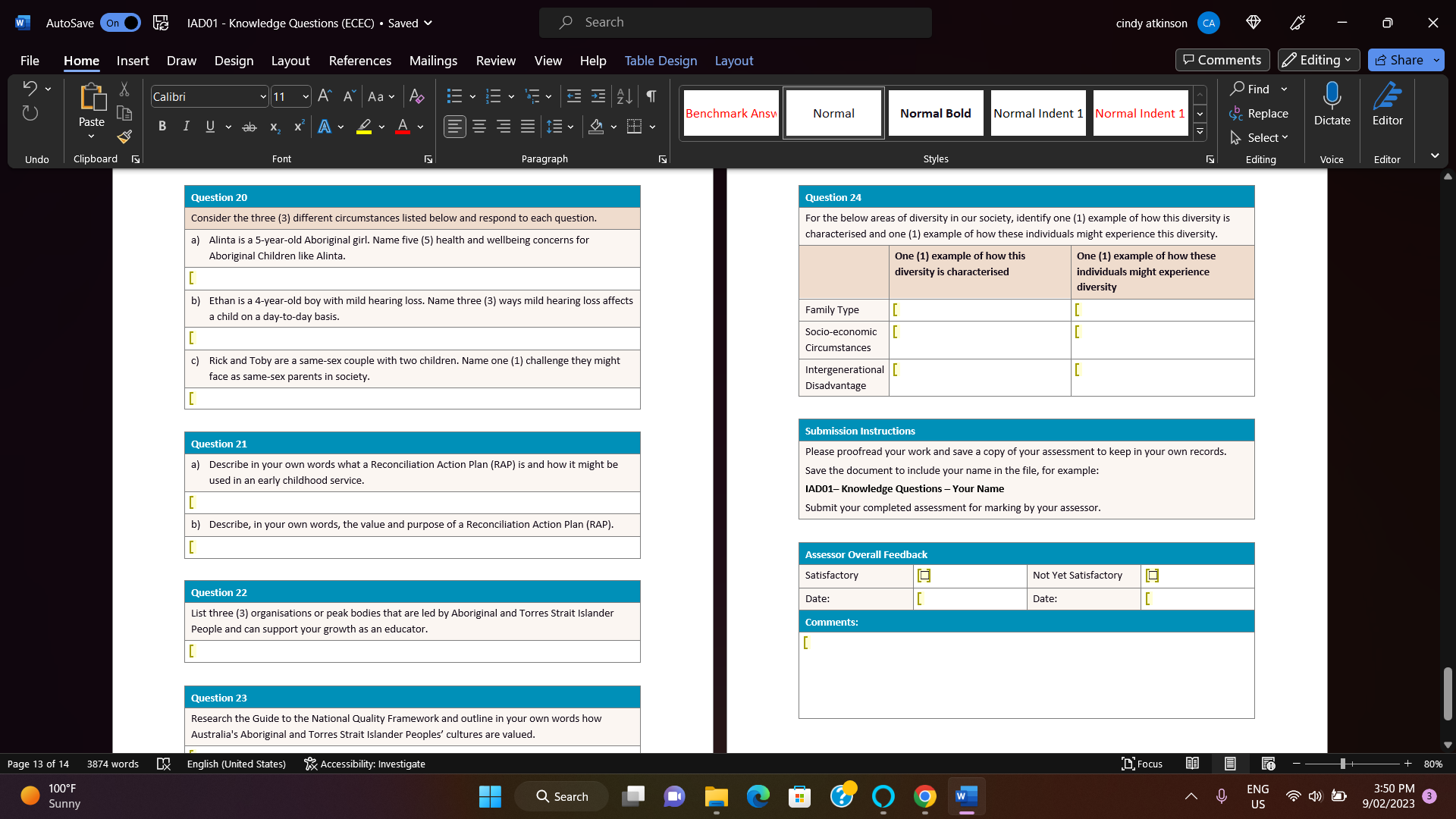The height and width of the screenshot is (819, 1456).
Task: Open the Editing mode dropdown
Action: point(1318,60)
